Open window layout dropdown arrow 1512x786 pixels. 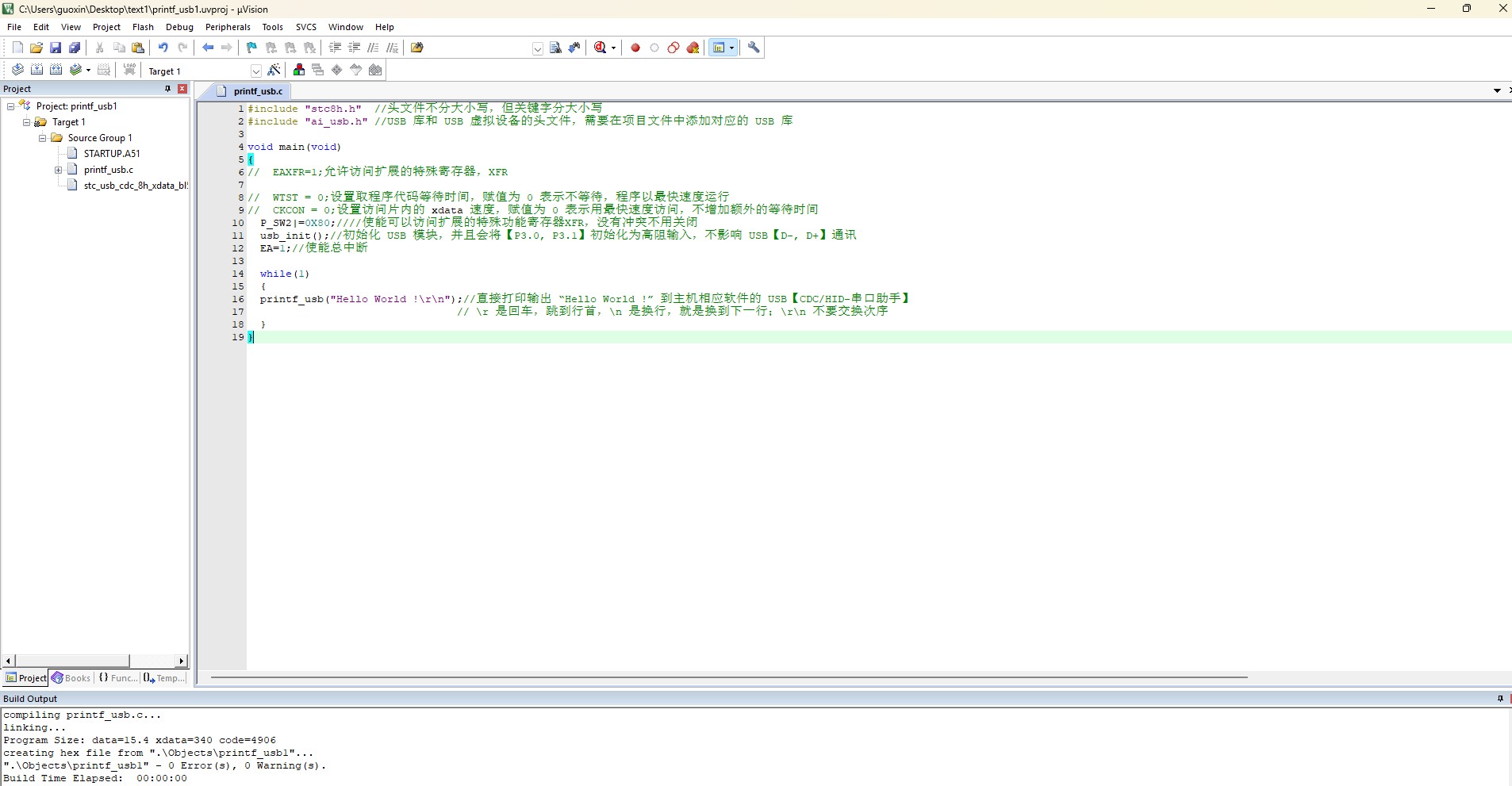731,48
